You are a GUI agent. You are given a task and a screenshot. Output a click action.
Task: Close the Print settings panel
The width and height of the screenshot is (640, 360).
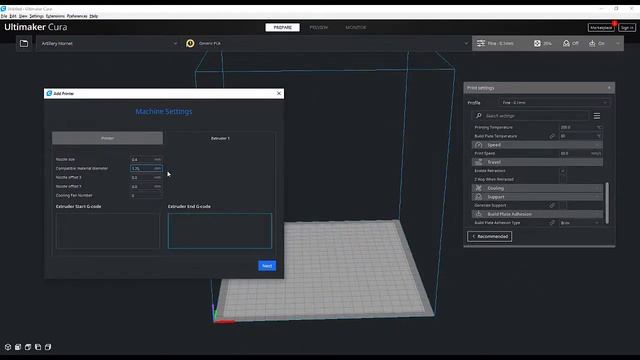coord(609,88)
